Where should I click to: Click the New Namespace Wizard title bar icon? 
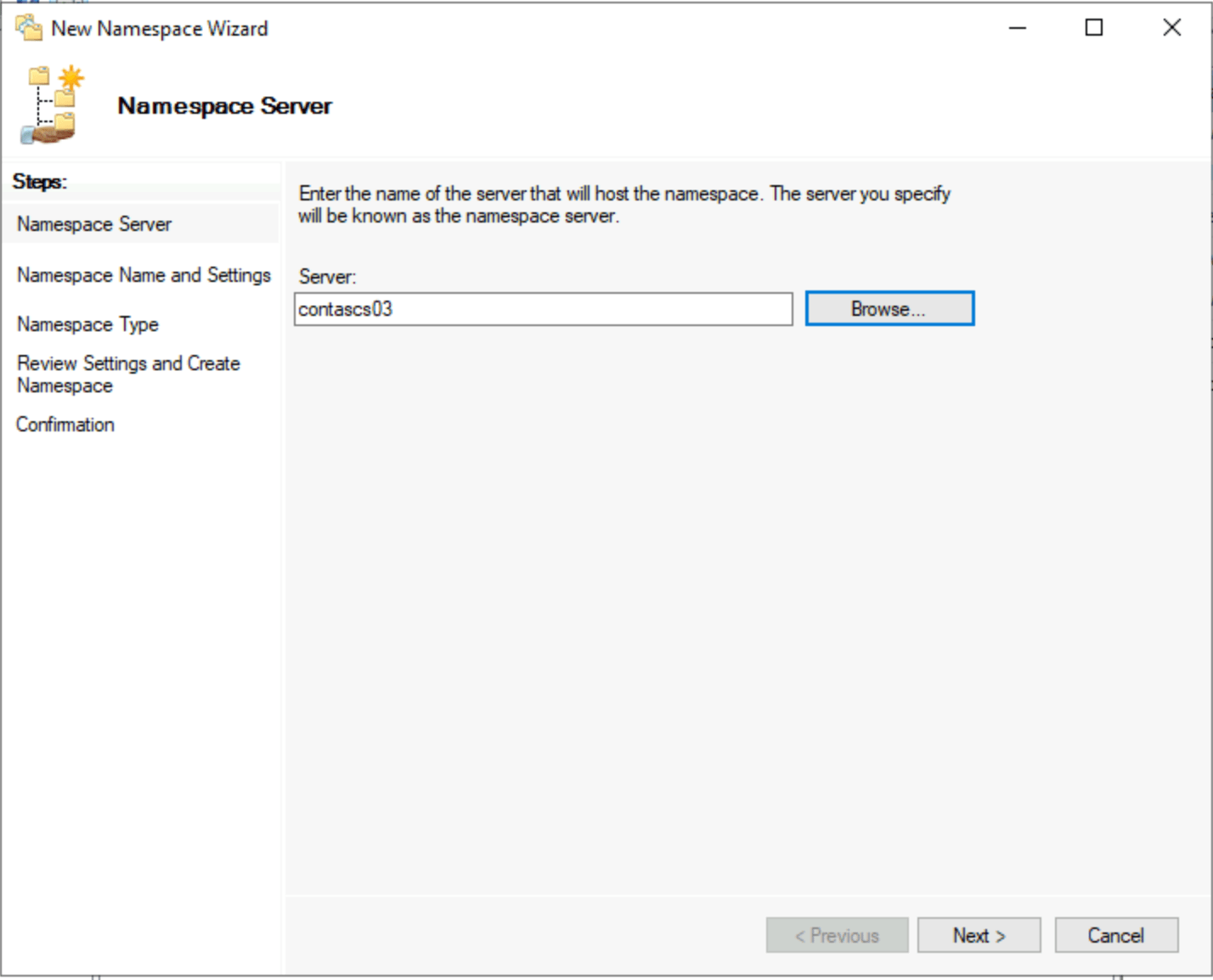tap(28, 27)
